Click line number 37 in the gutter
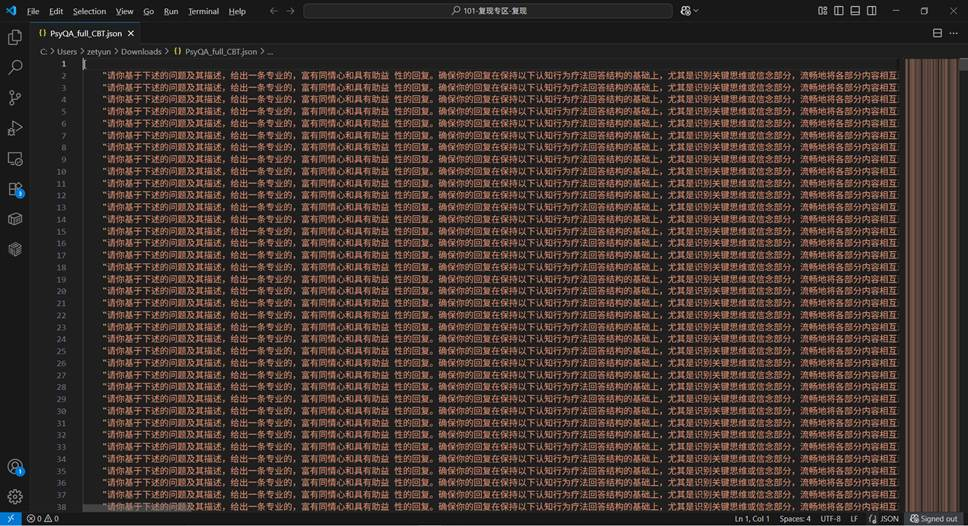 [x=61, y=495]
